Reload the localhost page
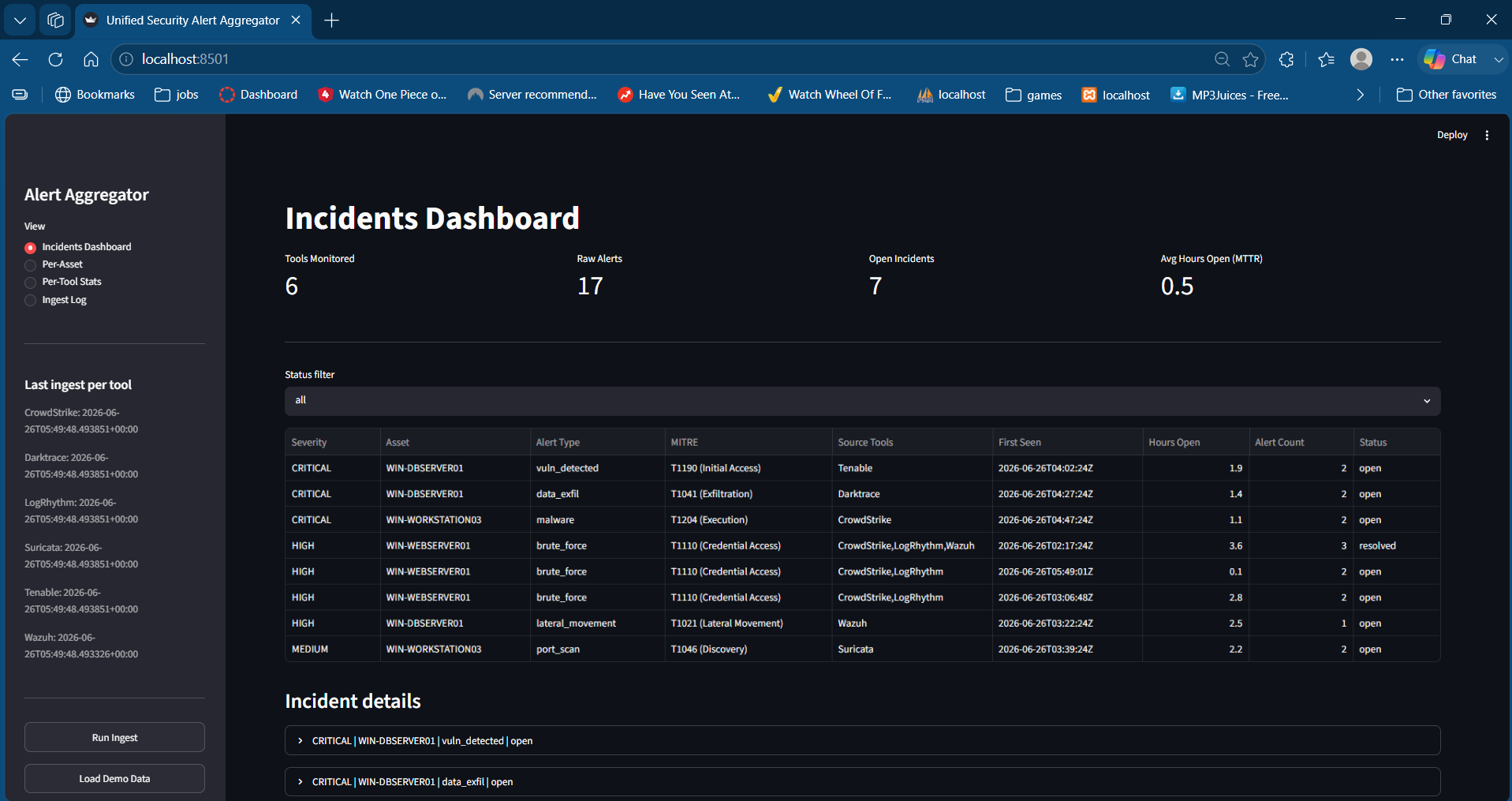Image resolution: width=1512 pixels, height=801 pixels. click(x=55, y=59)
